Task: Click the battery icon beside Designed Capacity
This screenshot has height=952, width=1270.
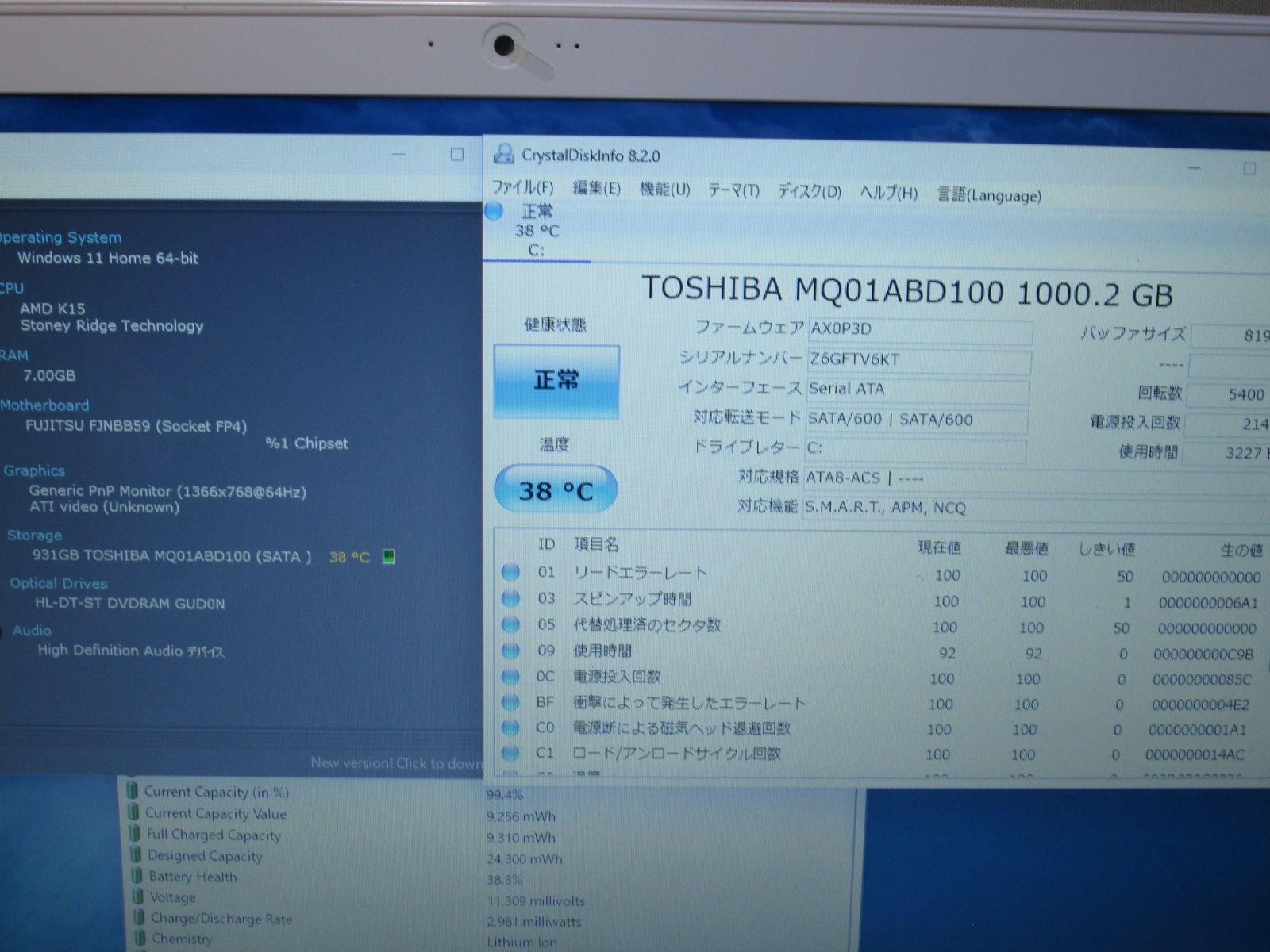Action: (137, 855)
